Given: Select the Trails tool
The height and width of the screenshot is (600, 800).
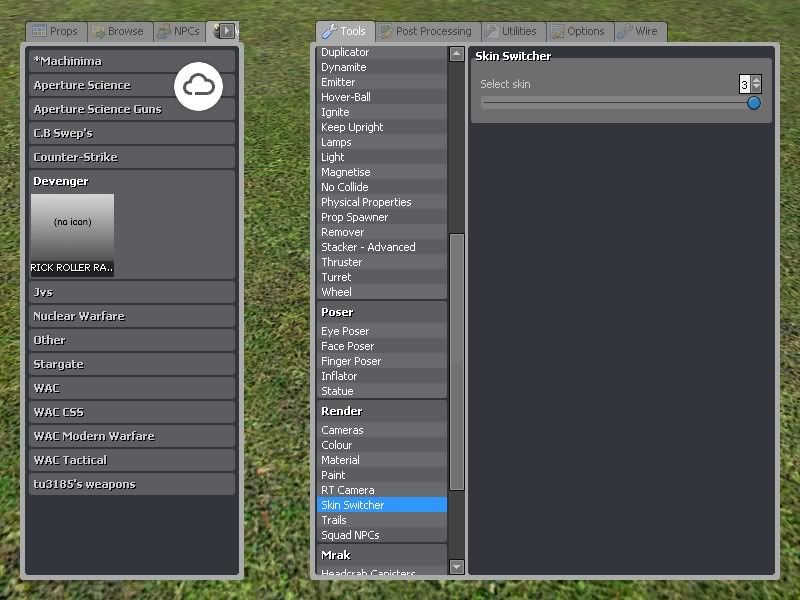Looking at the screenshot, I should (382, 520).
